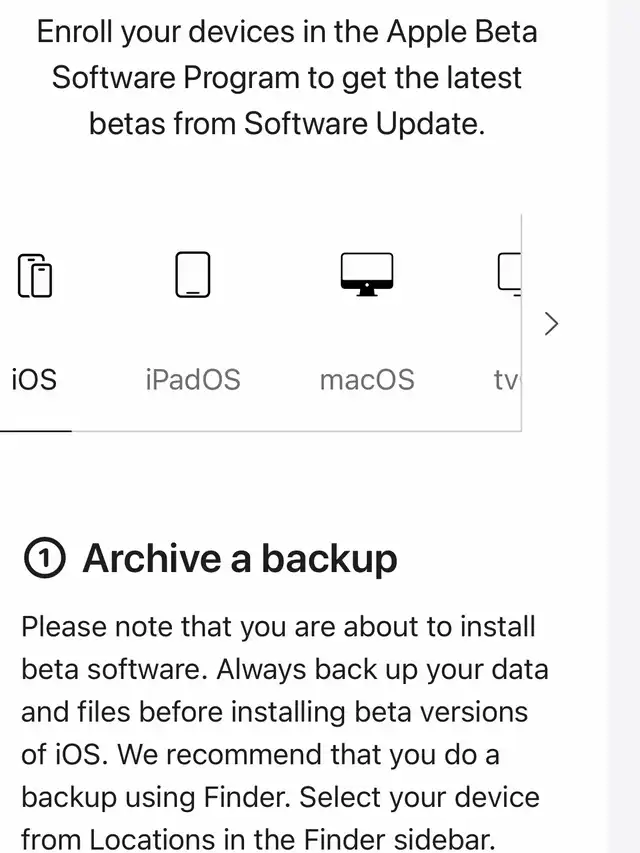Click the macOS monitor icon

(x=367, y=274)
